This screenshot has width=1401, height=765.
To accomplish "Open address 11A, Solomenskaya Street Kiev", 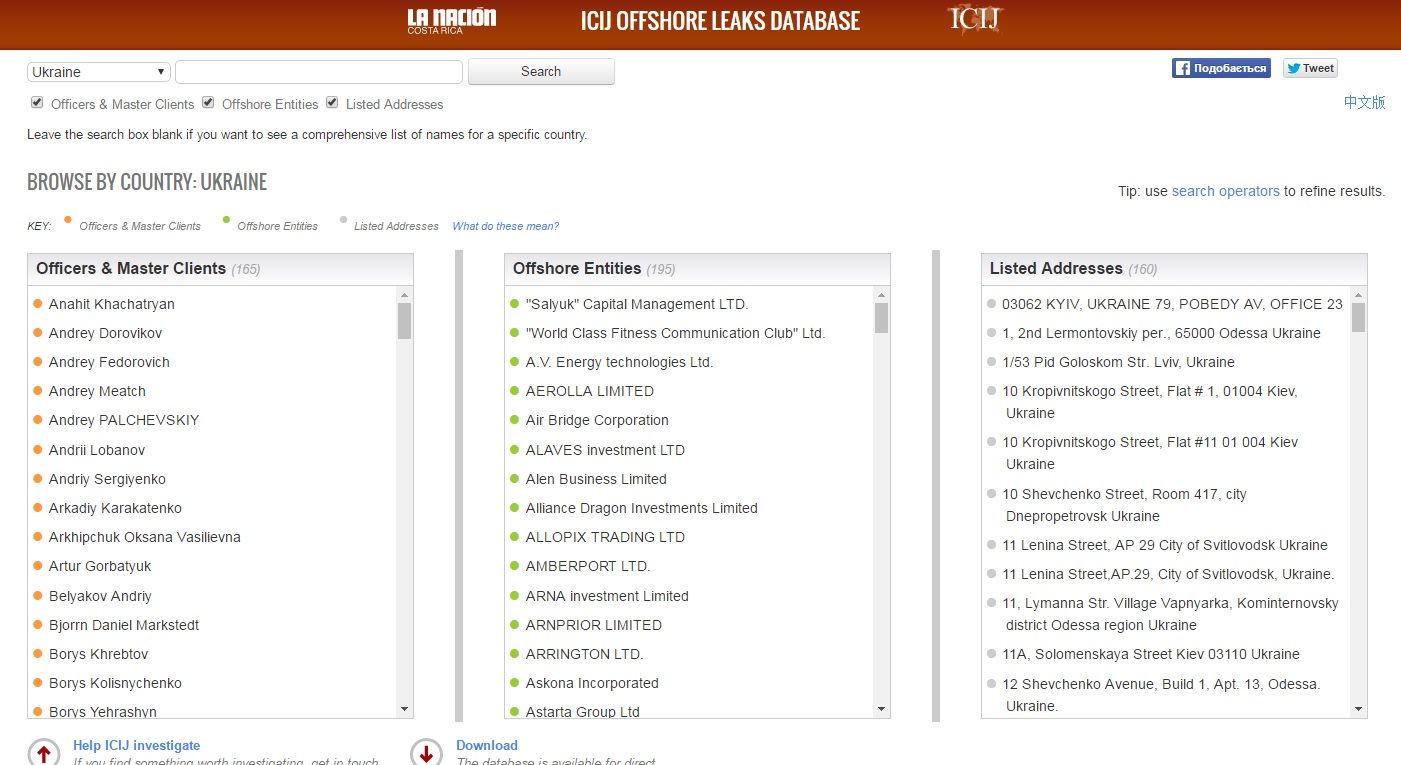I will pyautogui.click(x=1151, y=654).
